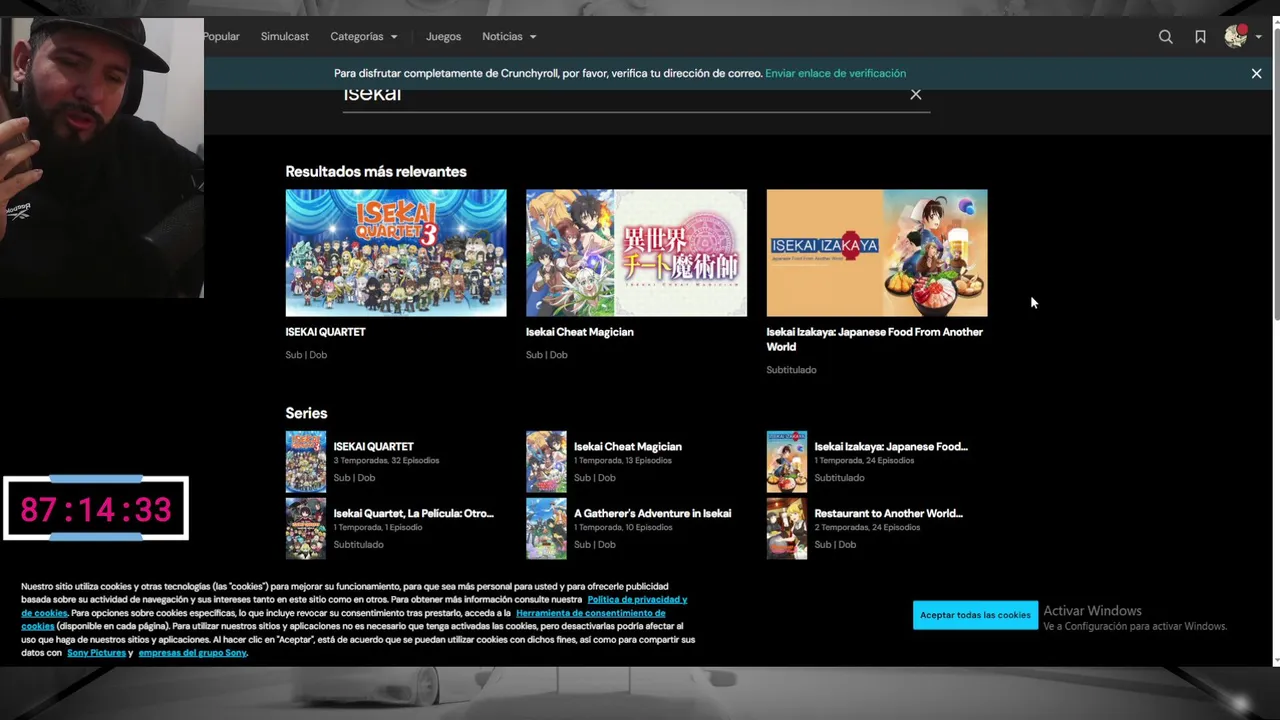Close the email verification banner
This screenshot has width=1280, height=720.
pyautogui.click(x=1256, y=73)
